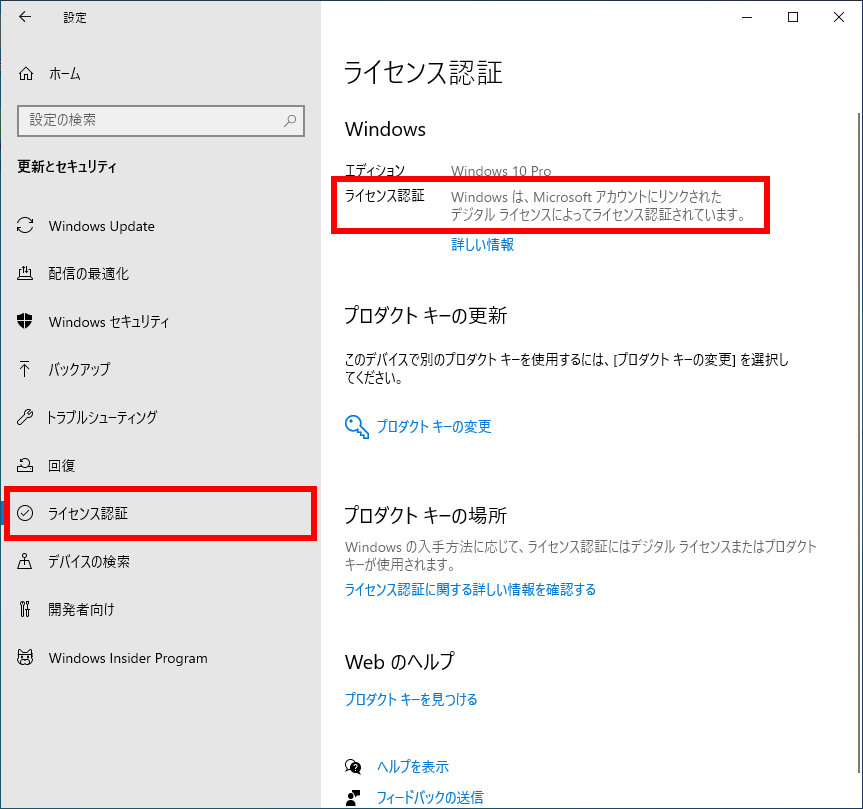Click the help bubble icon beside ヘルプを表示
Image resolution: width=863 pixels, height=809 pixels.
click(353, 766)
